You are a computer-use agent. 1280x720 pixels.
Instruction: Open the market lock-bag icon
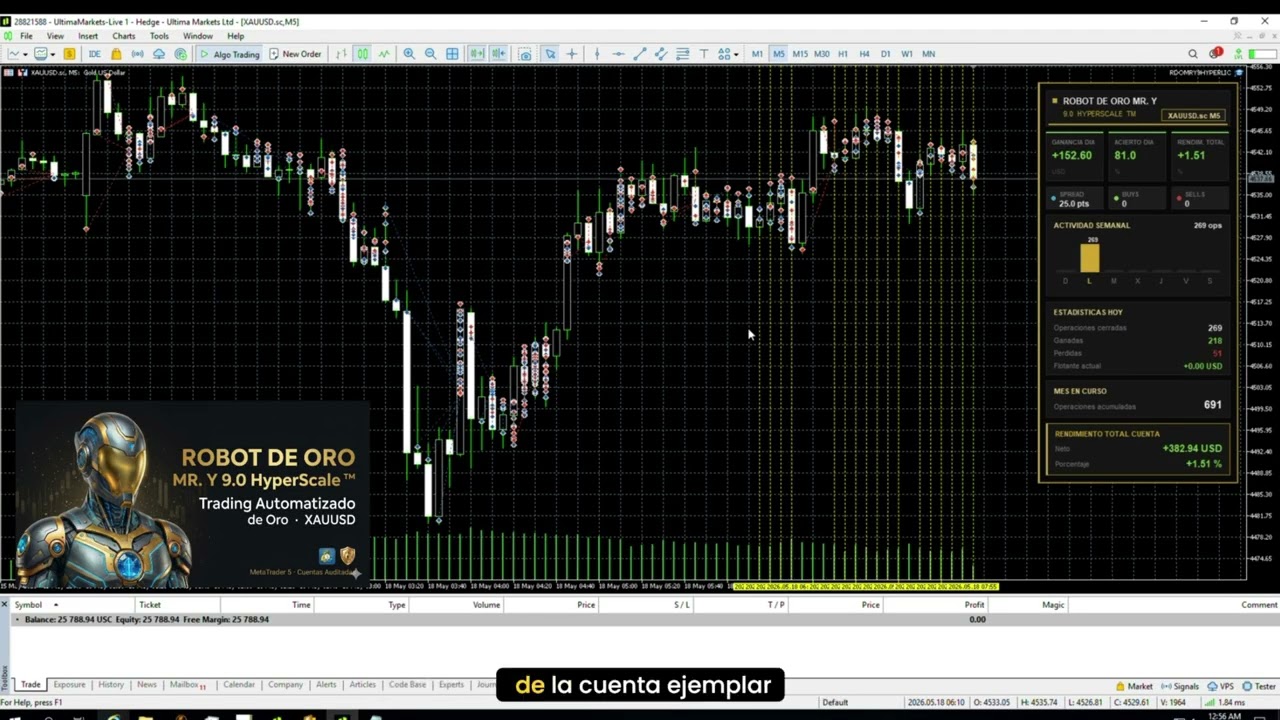(x=116, y=54)
